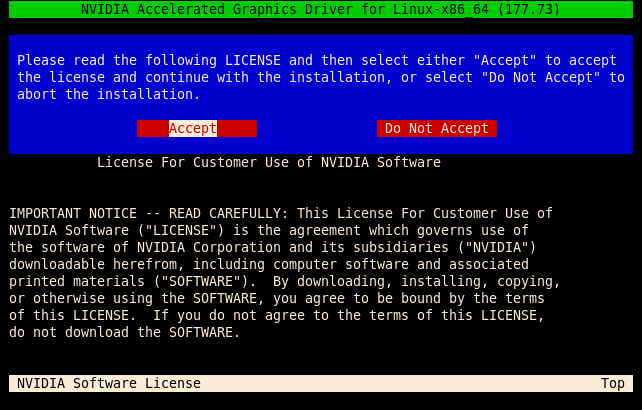Click the 'or otherwise using the SOFTWARE' line
The height and width of the screenshot is (410, 642).
277,298
